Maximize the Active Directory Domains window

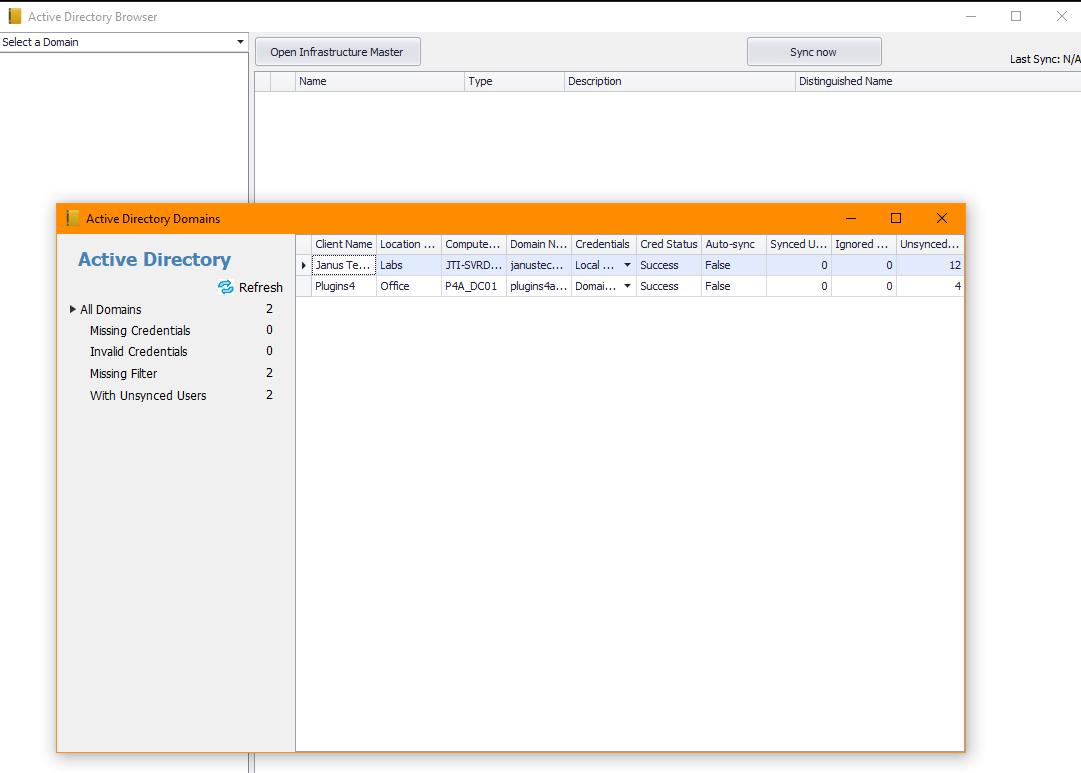[x=896, y=218]
